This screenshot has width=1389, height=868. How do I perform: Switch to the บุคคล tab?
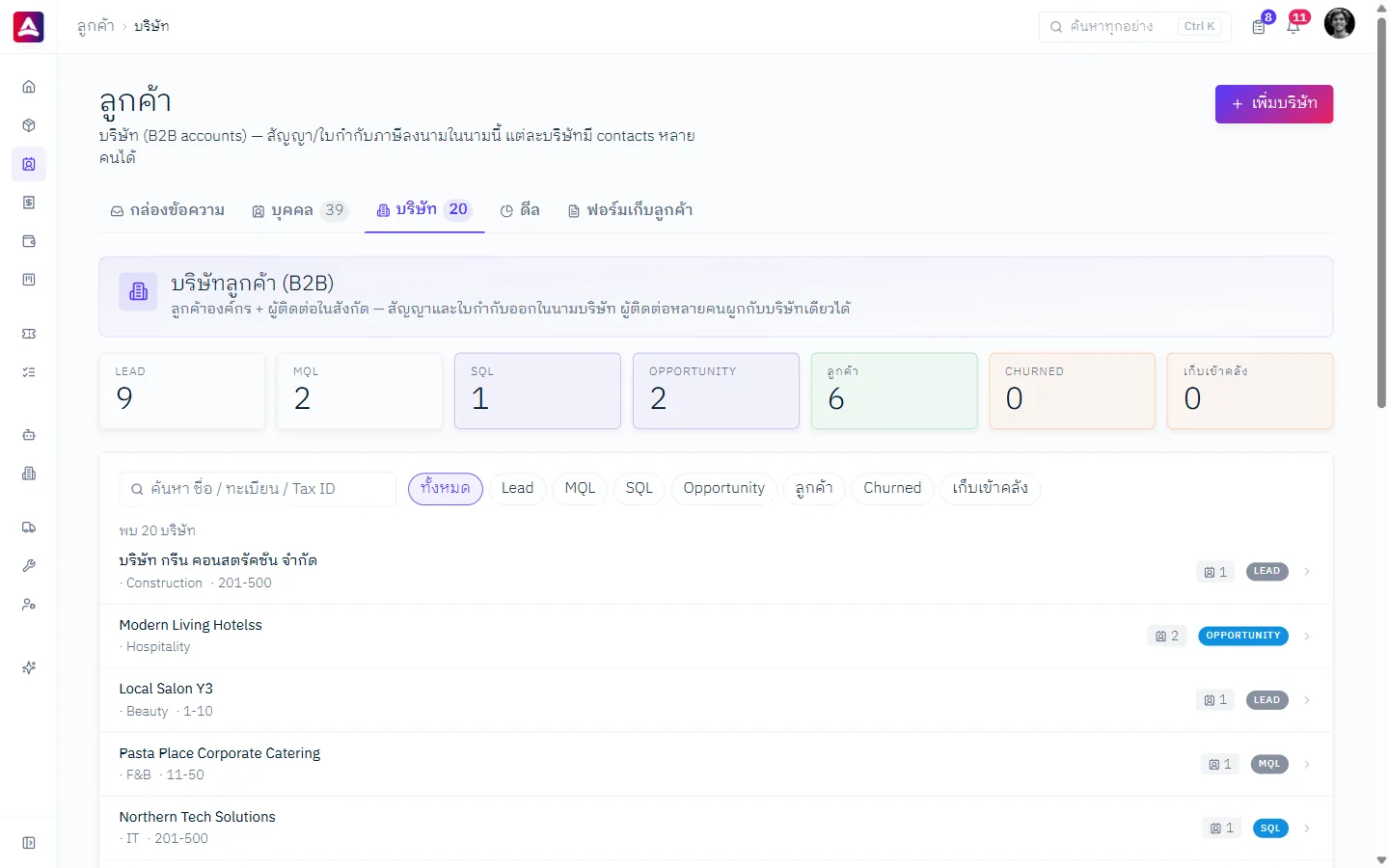pyautogui.click(x=299, y=210)
